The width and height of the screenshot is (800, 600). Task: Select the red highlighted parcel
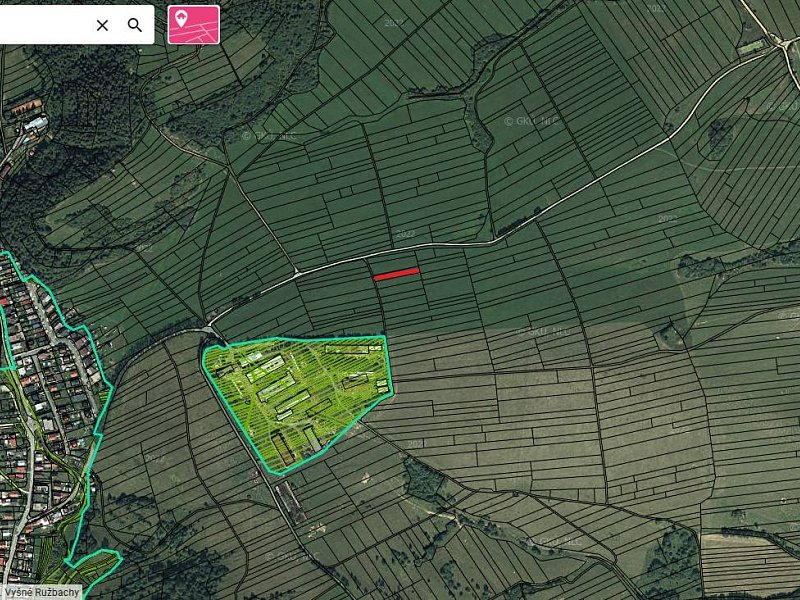coord(396,273)
